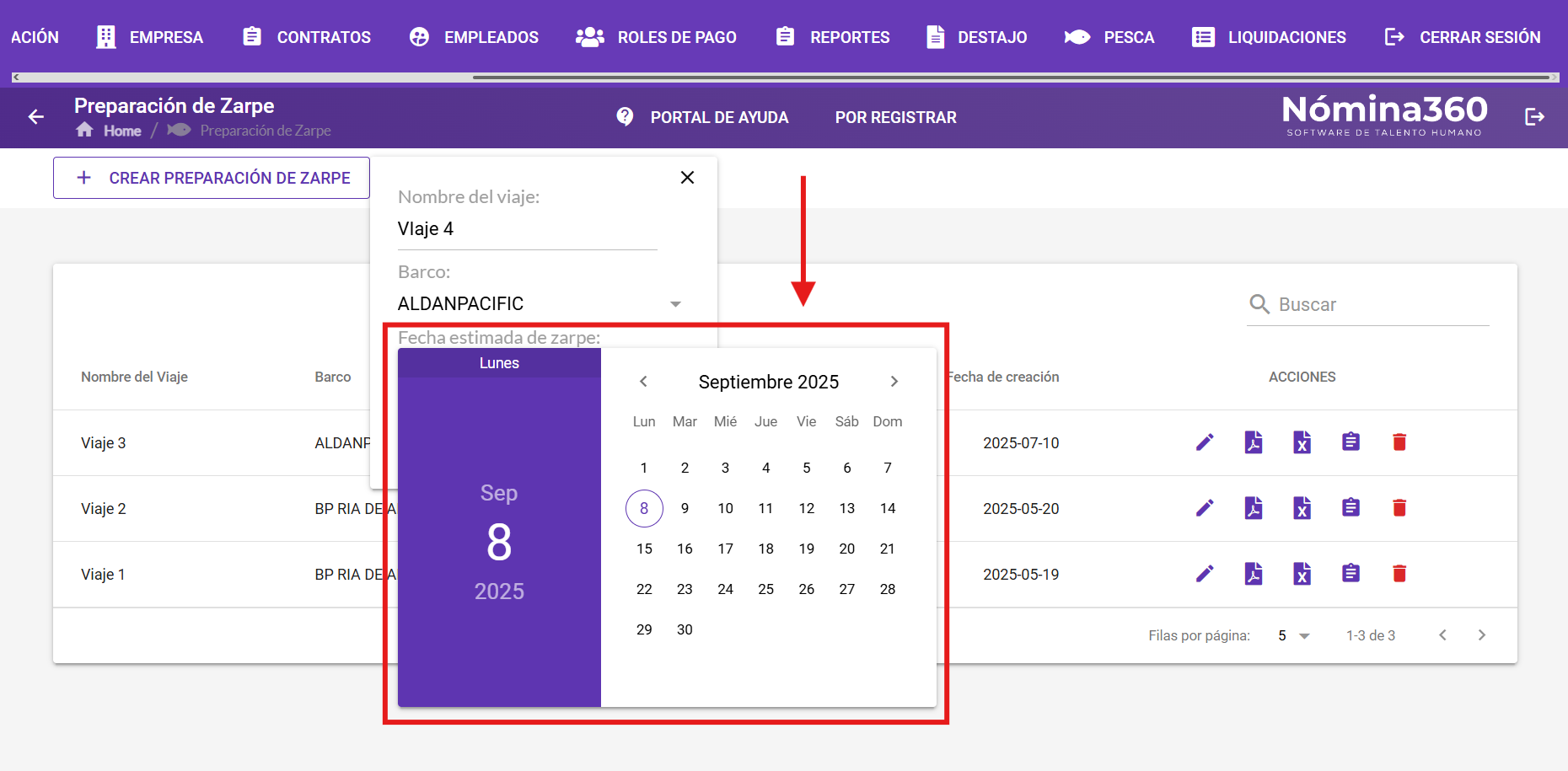
Task: Click the Fecha de creación column header
Action: click(x=1002, y=377)
